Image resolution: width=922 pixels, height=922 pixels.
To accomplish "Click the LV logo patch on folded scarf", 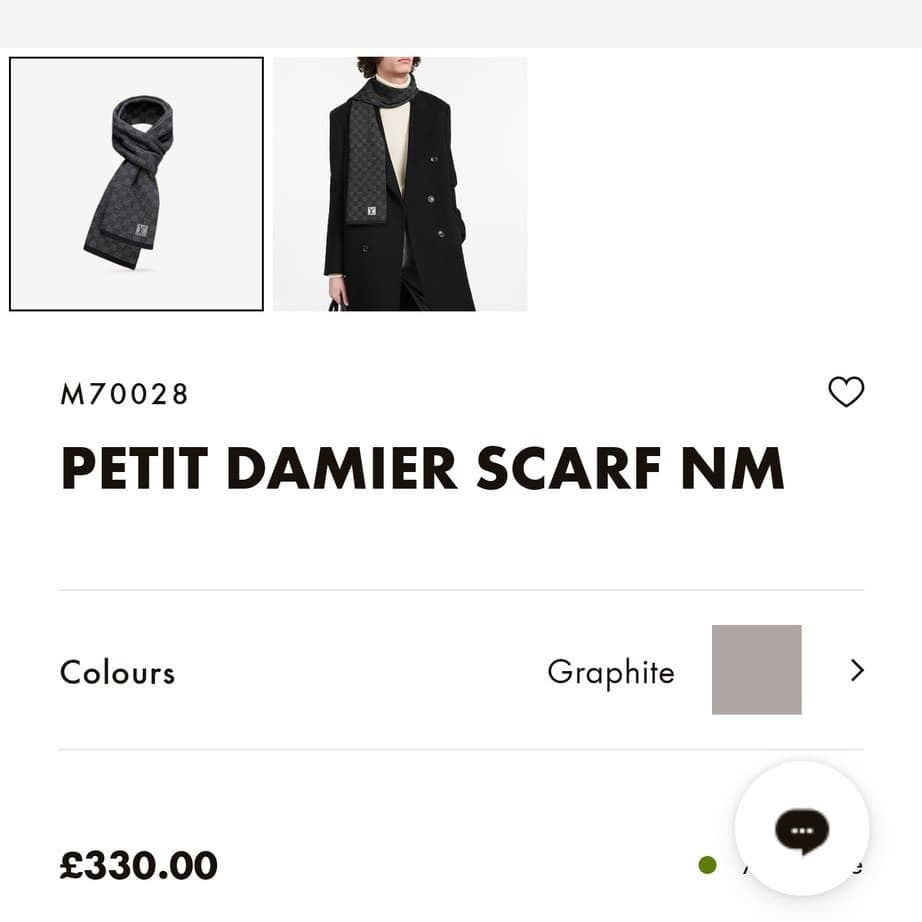I will 141,230.
